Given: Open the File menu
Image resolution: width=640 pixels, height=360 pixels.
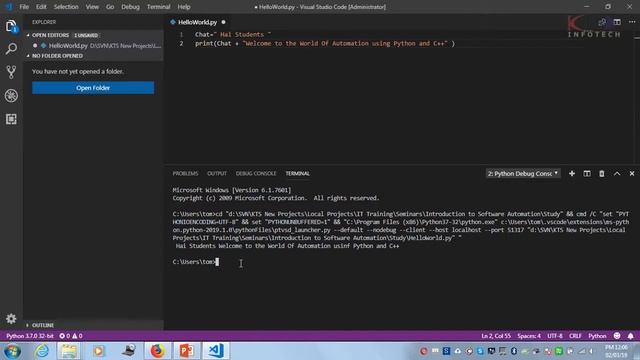Looking at the screenshot, I should point(24,7).
